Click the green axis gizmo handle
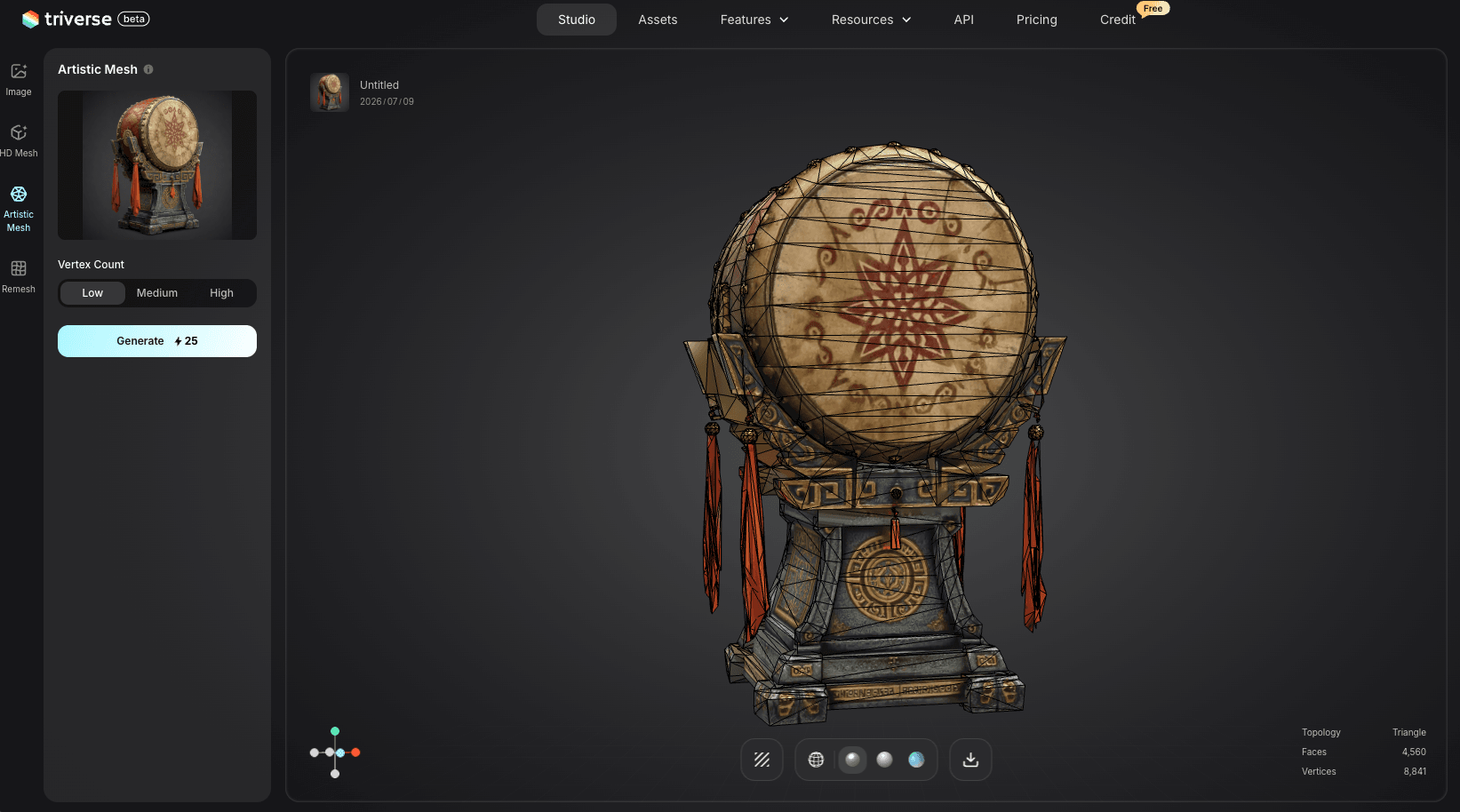 point(335,731)
